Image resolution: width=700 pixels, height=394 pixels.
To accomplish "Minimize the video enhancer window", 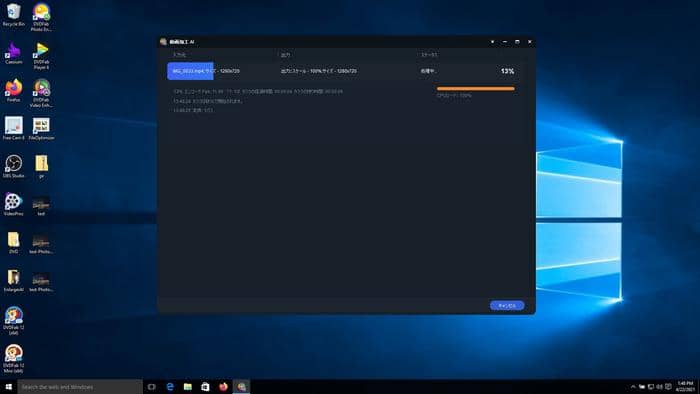I will pos(505,42).
